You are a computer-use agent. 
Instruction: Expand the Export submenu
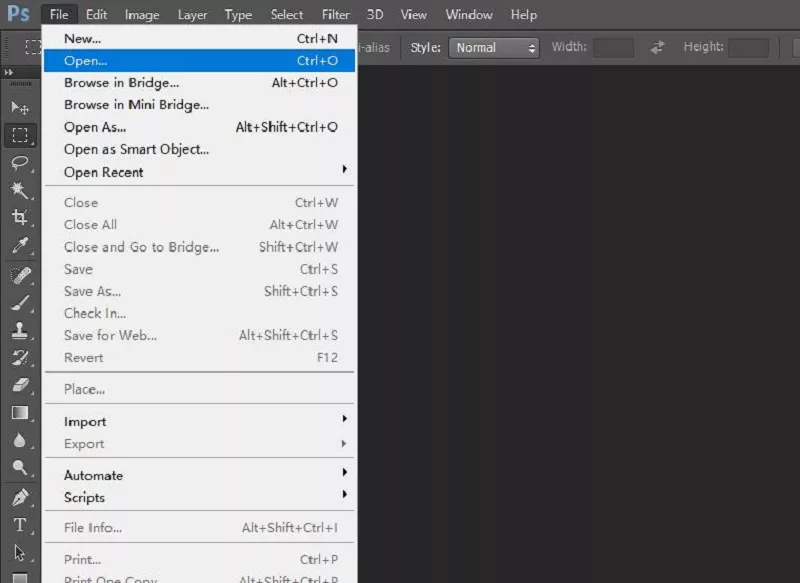[x=199, y=444]
